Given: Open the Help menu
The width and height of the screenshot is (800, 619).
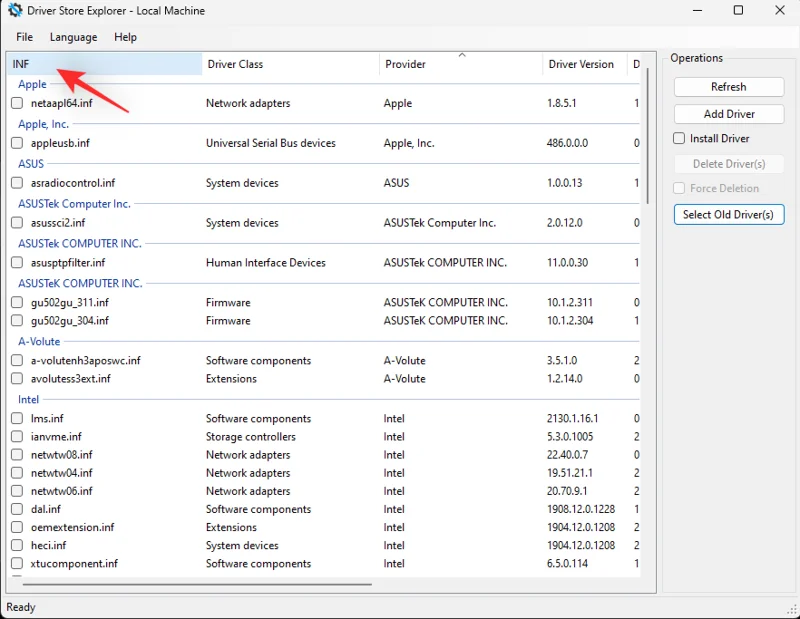Looking at the screenshot, I should point(126,37).
